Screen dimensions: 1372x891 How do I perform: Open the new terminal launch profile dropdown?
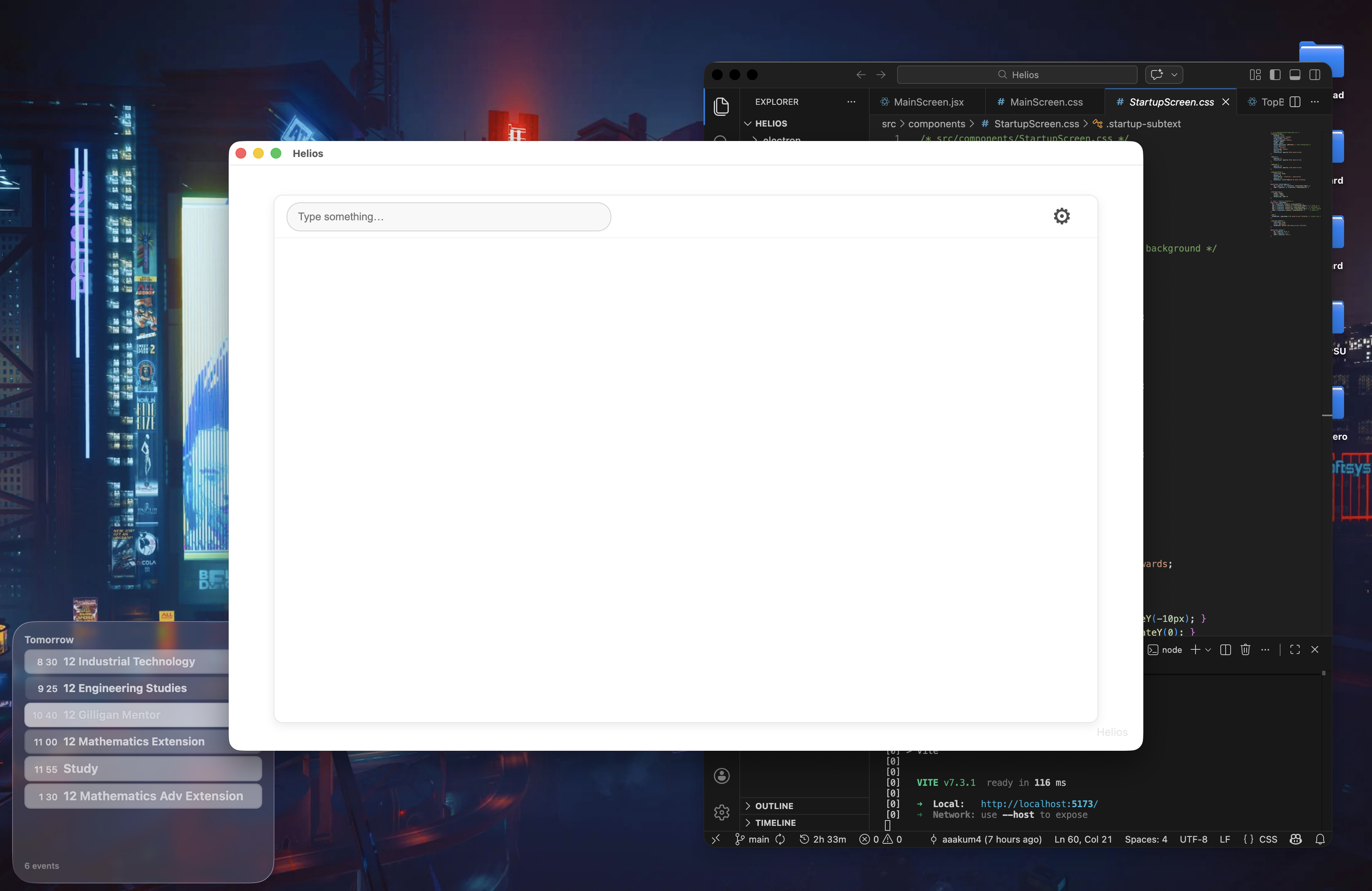pyautogui.click(x=1208, y=649)
